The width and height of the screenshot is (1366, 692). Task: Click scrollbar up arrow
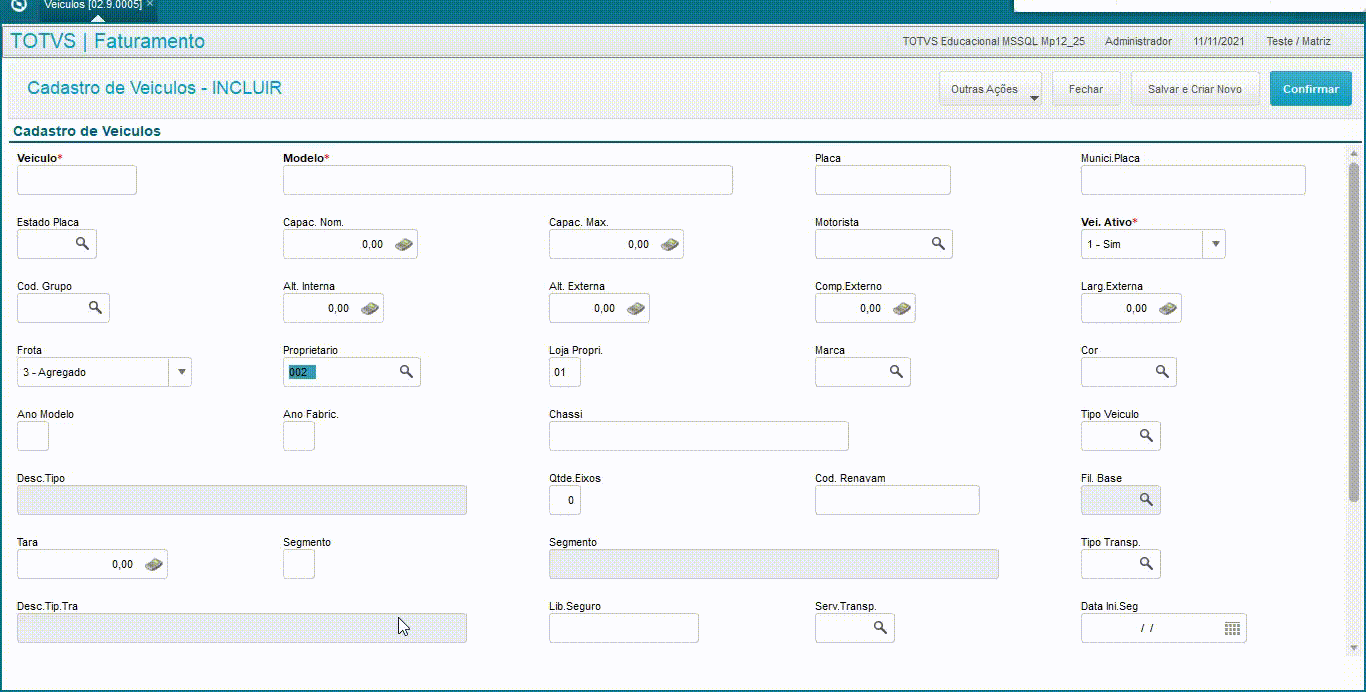click(1354, 153)
